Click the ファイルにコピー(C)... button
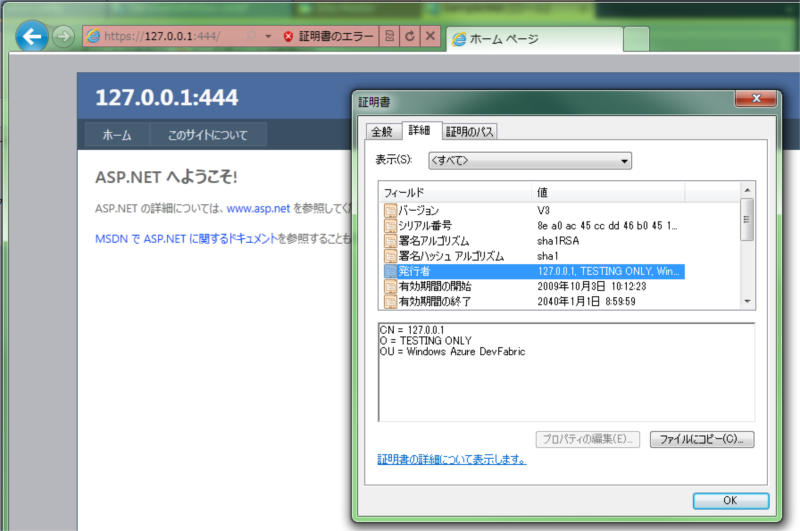 tap(702, 439)
